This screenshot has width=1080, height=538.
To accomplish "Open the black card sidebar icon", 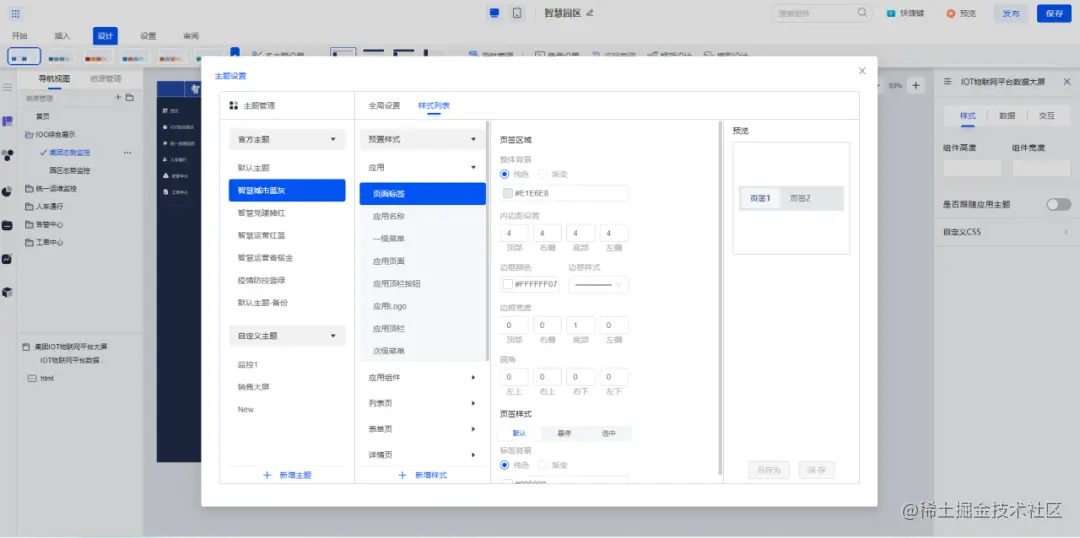I will point(8,225).
